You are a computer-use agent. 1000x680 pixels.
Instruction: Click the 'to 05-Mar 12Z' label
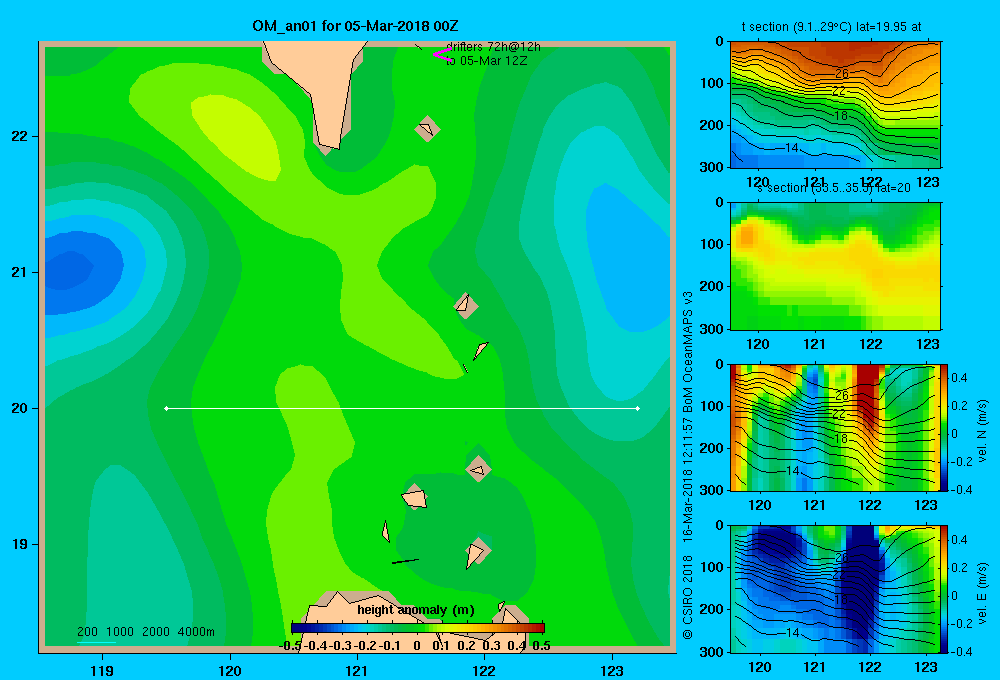point(487,61)
